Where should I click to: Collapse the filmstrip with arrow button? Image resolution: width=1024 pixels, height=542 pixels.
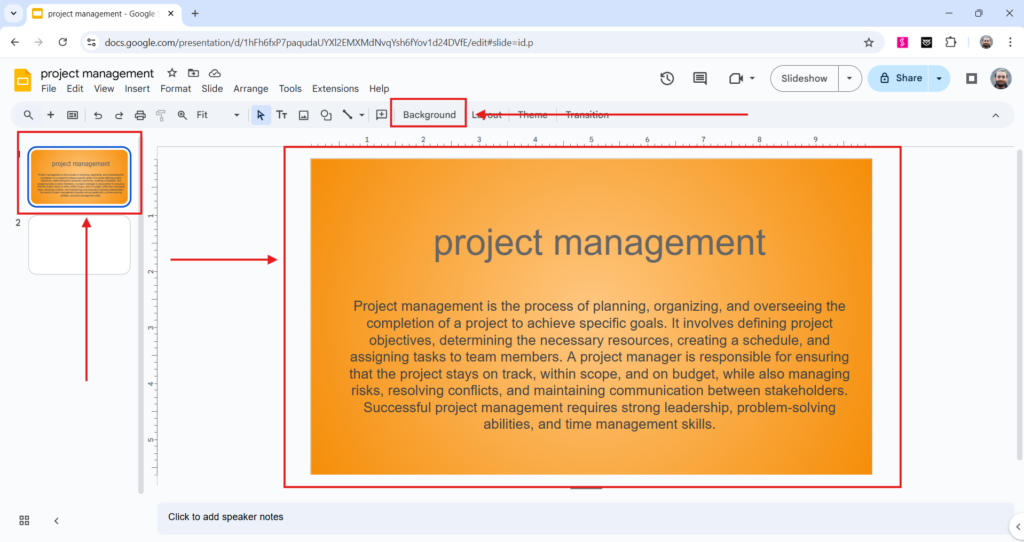coord(56,520)
